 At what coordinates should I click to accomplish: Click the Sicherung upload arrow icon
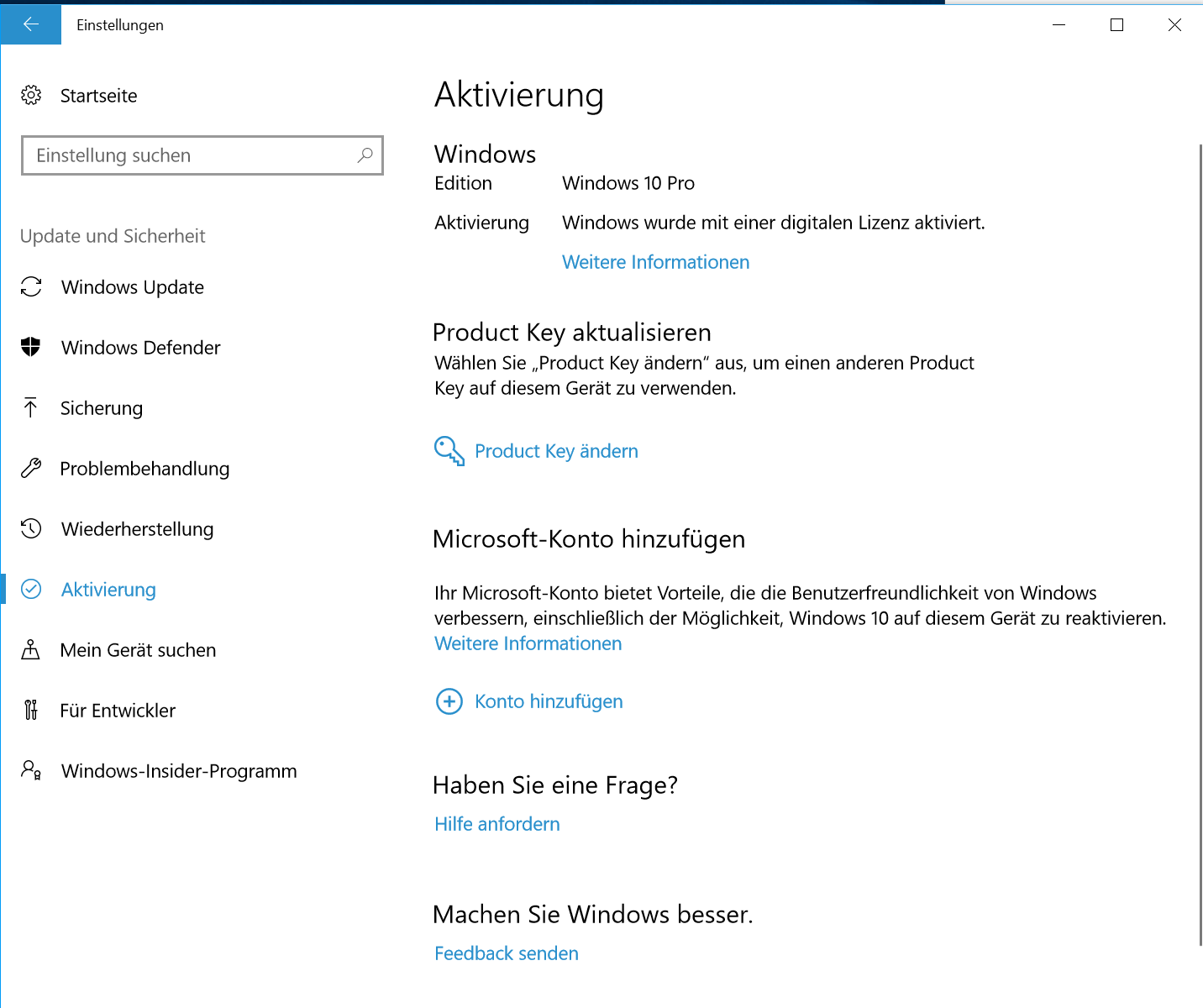(x=31, y=408)
